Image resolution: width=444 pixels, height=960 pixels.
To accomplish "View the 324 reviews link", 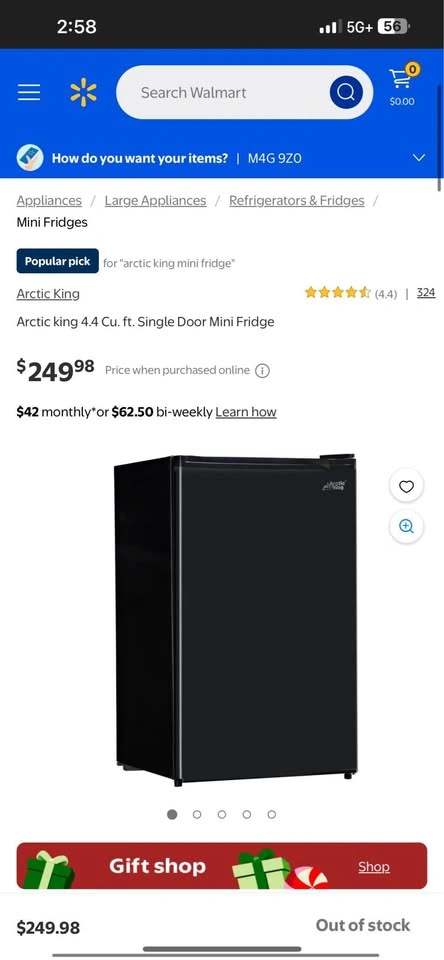I will coord(426,293).
